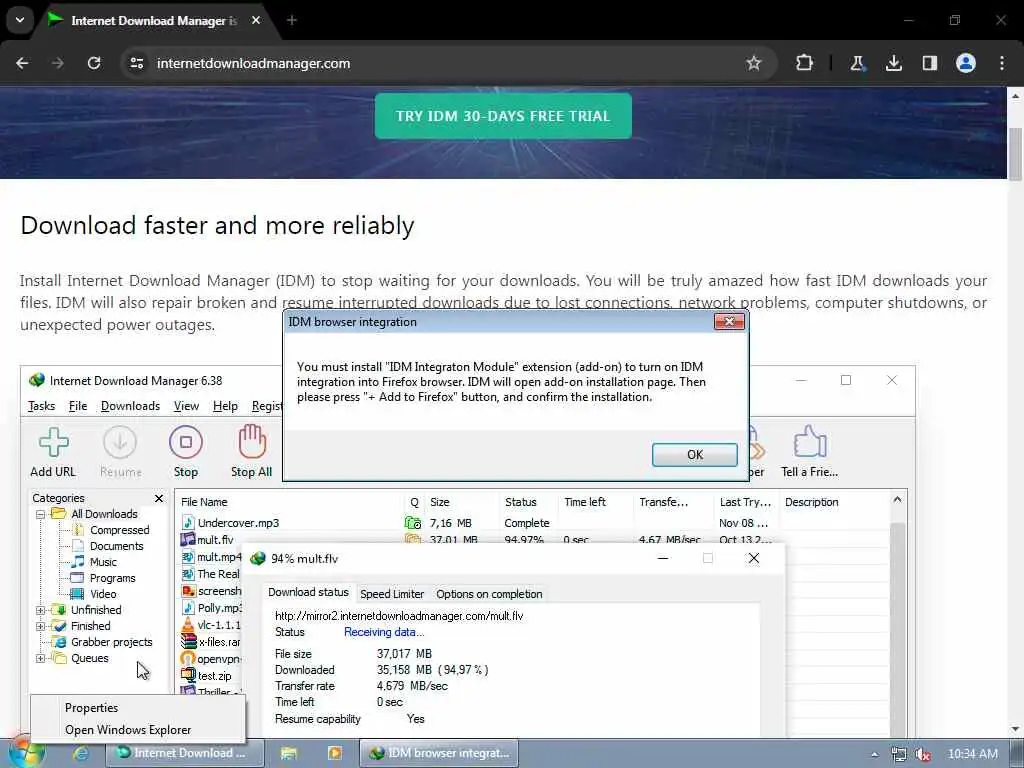Expand the Finished category
Screen dimensions: 1024x768
tap(40, 626)
